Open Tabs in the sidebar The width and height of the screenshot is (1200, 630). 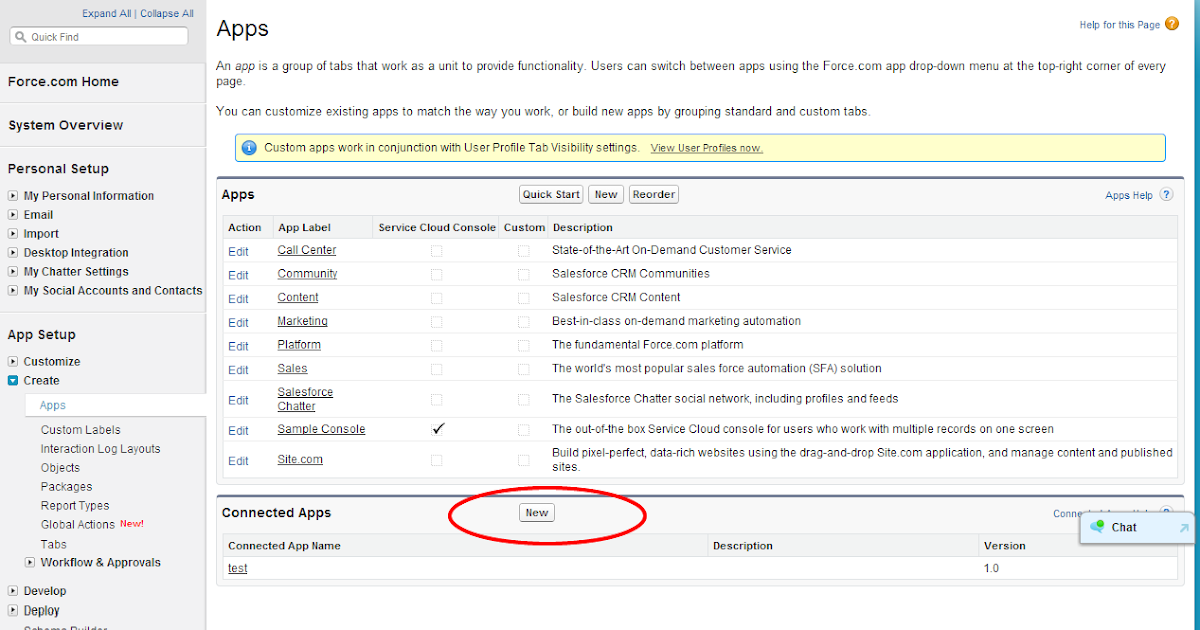pos(54,545)
